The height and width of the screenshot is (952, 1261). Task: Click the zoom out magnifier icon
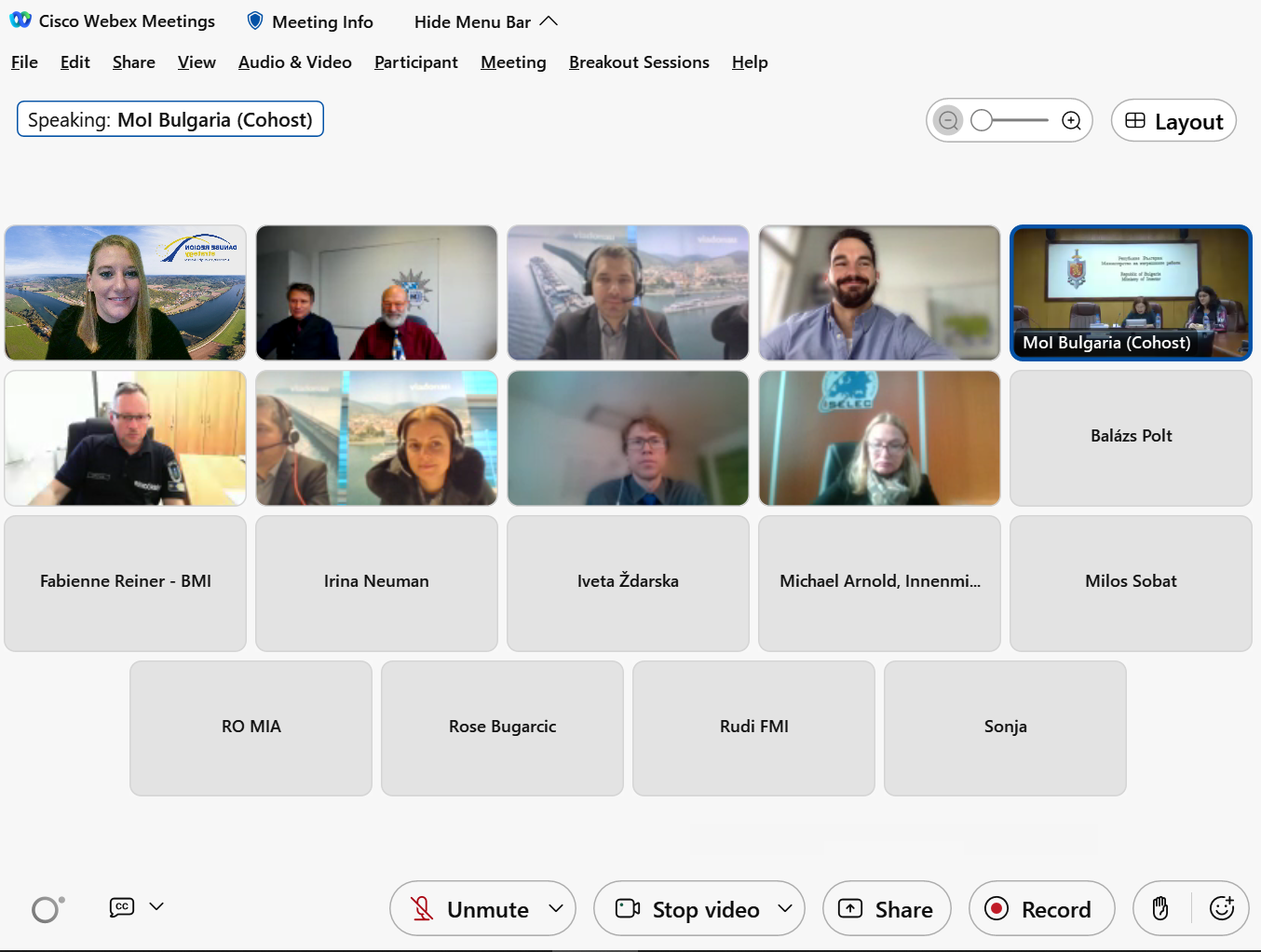coord(948,121)
